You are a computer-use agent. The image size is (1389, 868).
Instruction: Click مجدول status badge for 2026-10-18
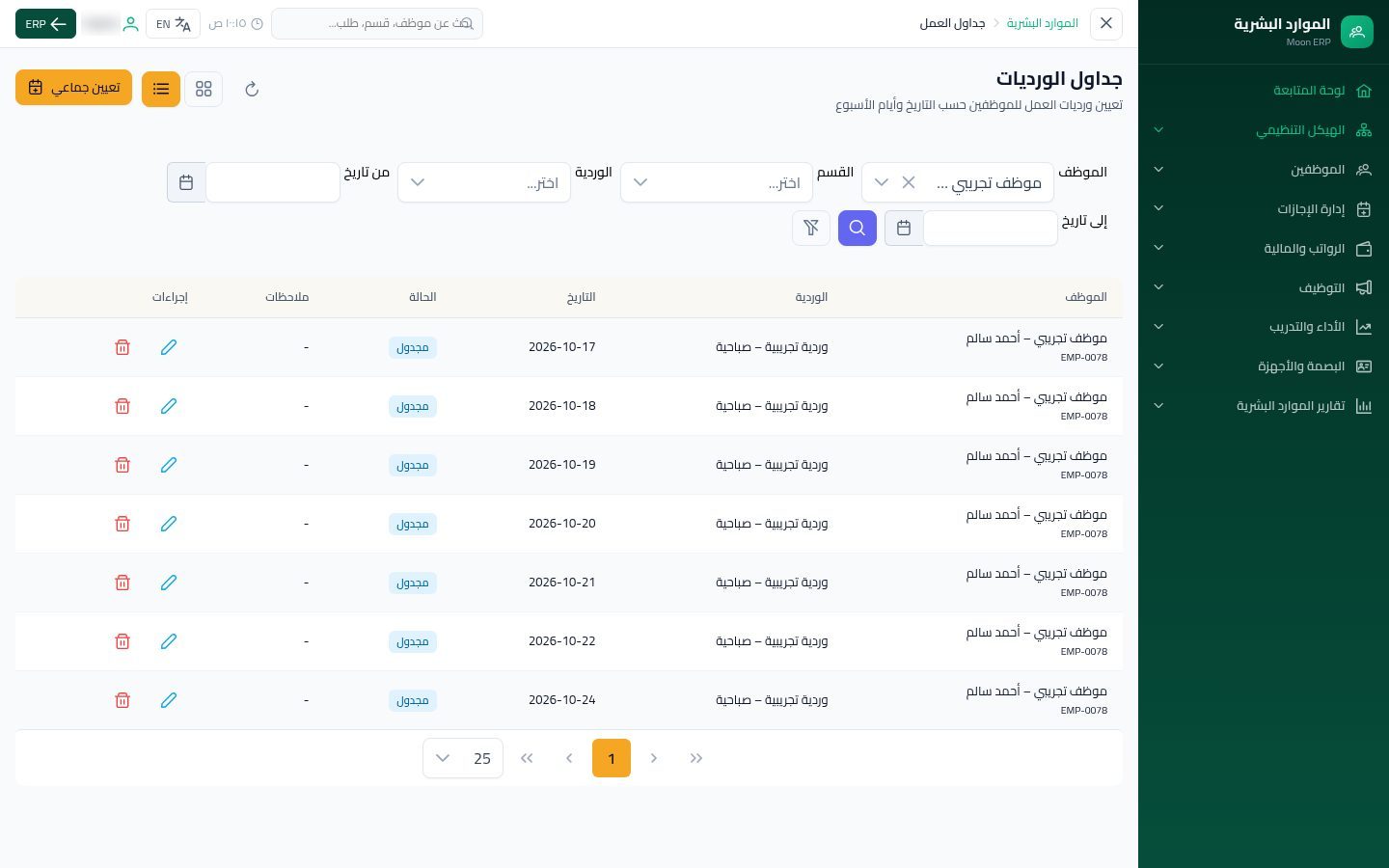pyautogui.click(x=413, y=406)
